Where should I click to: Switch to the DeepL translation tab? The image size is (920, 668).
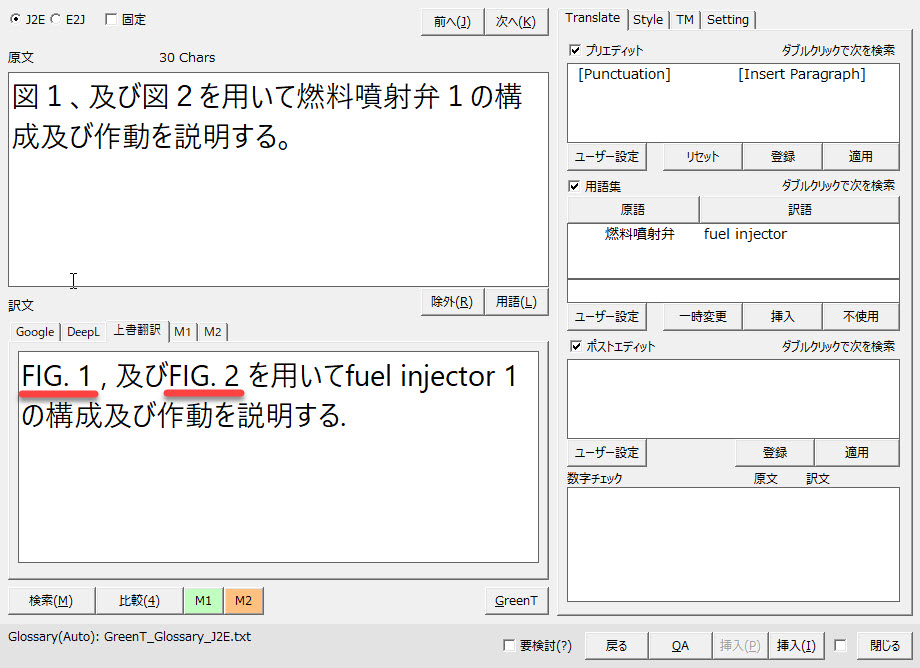click(x=83, y=331)
